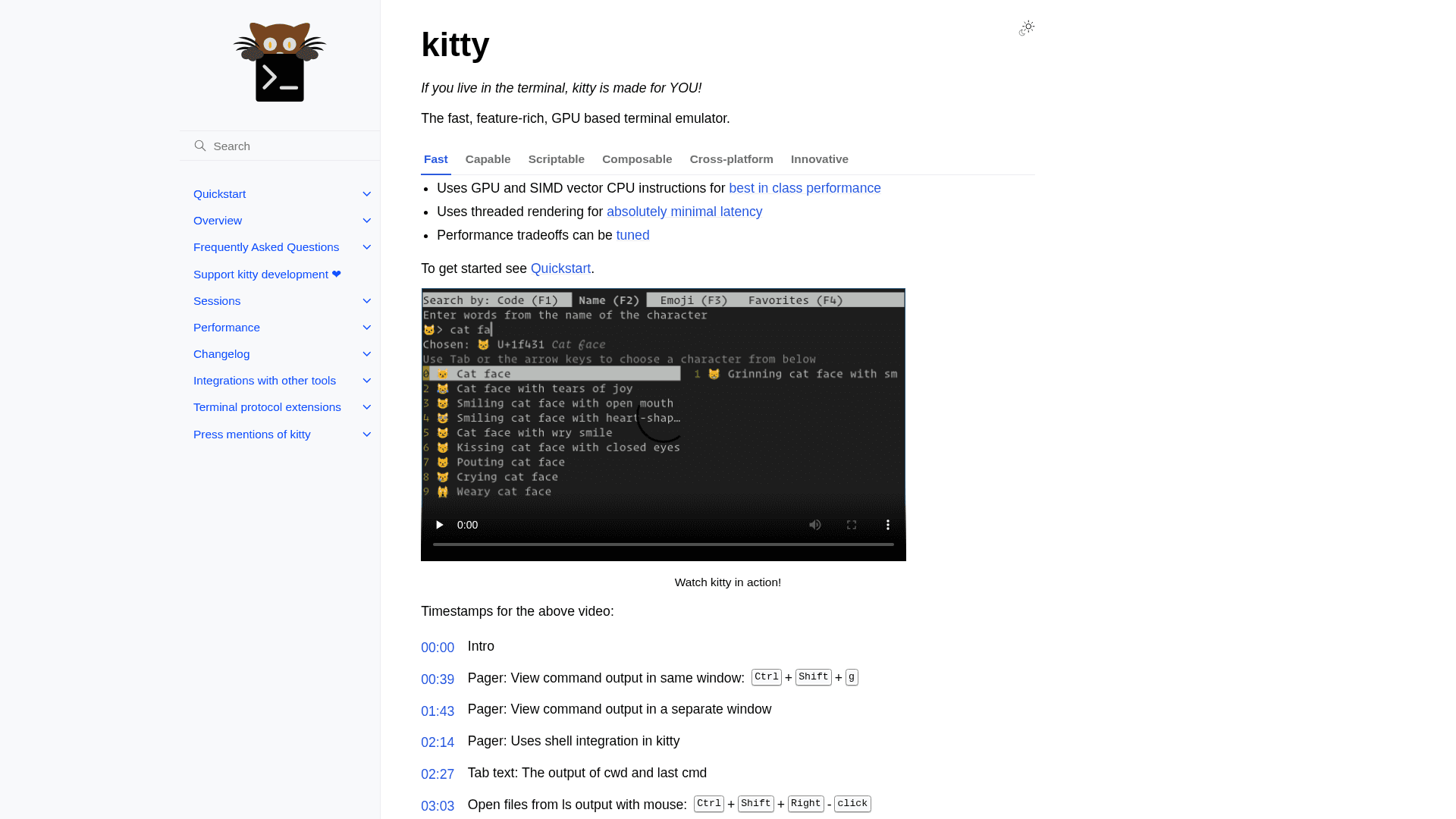The image size is (1456, 819).
Task: Expand the Performance sidebar section
Action: point(367,327)
